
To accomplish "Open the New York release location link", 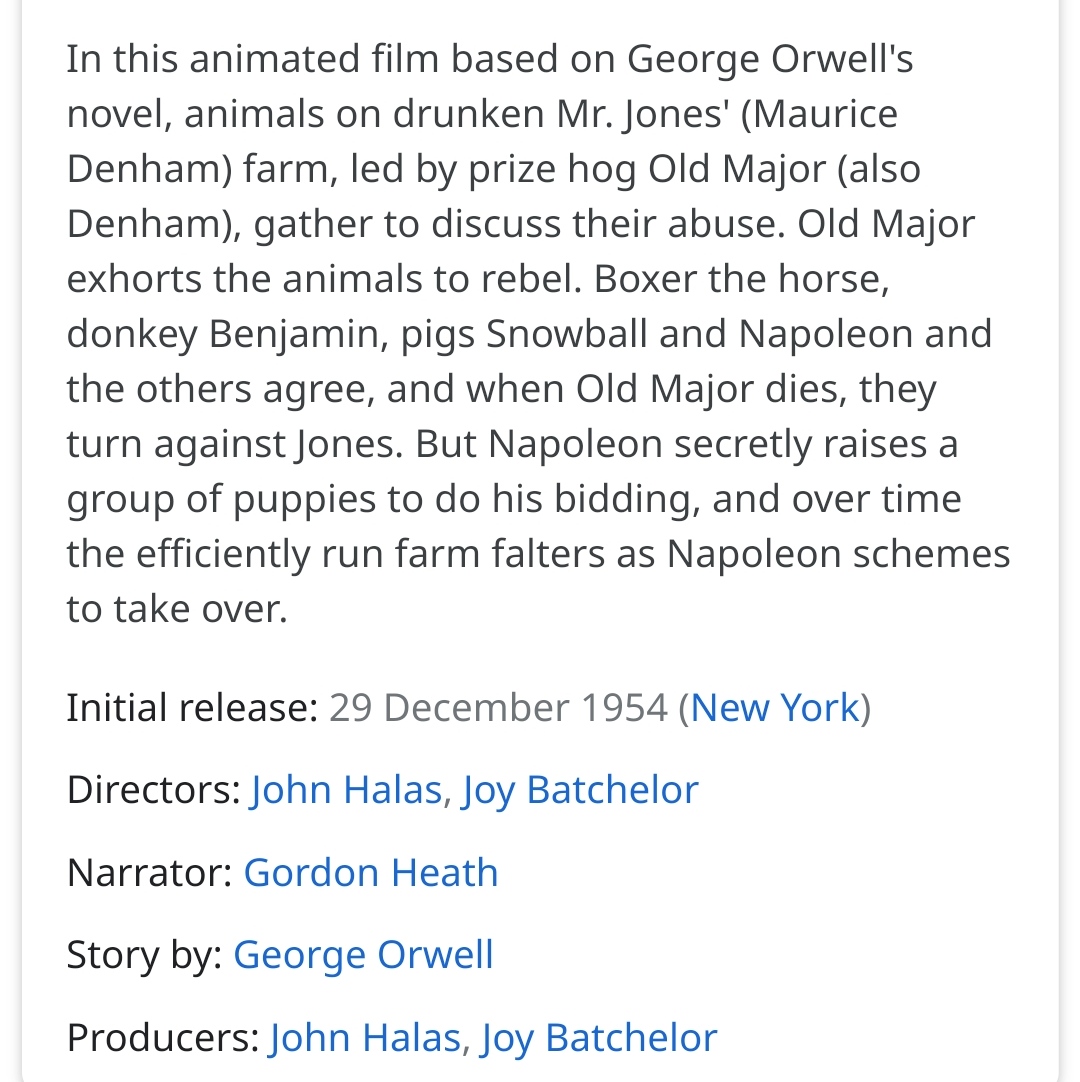I will (775, 708).
